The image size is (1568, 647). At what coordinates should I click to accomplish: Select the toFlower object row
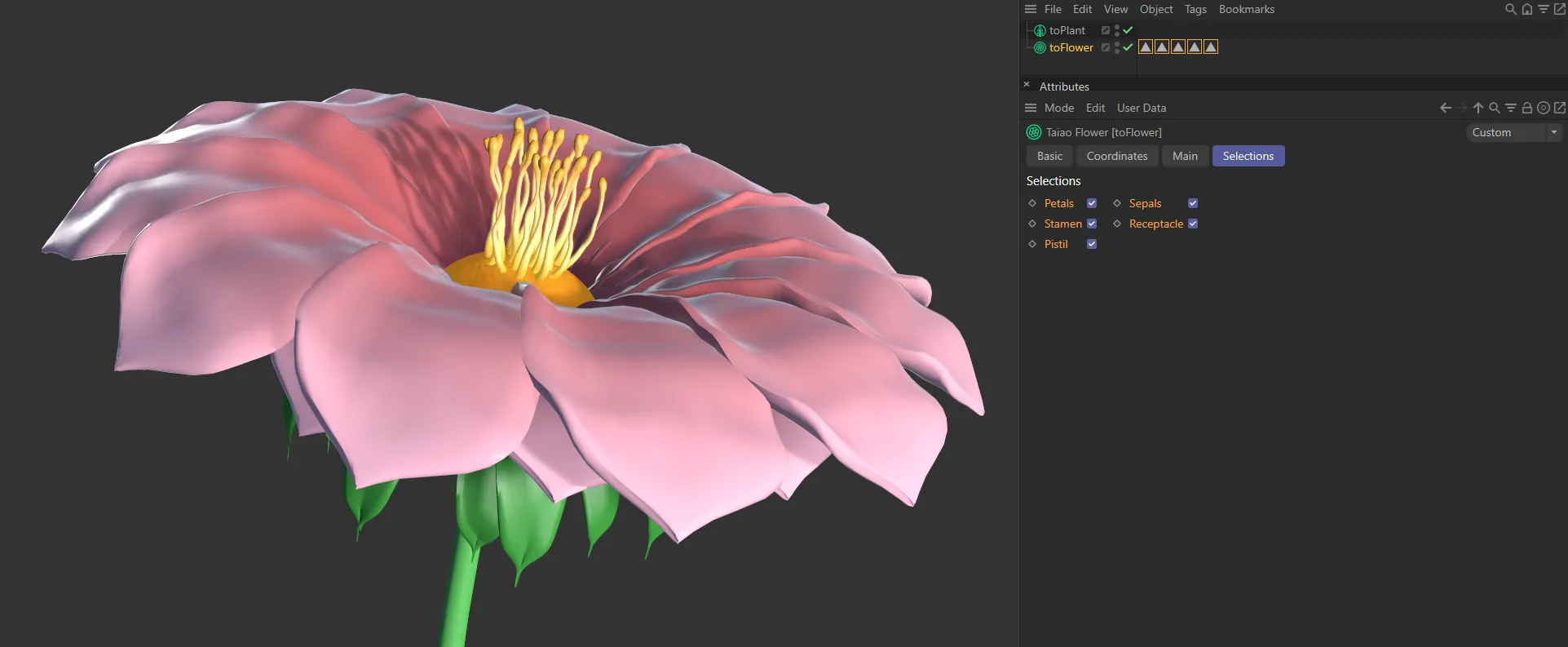(x=1071, y=47)
